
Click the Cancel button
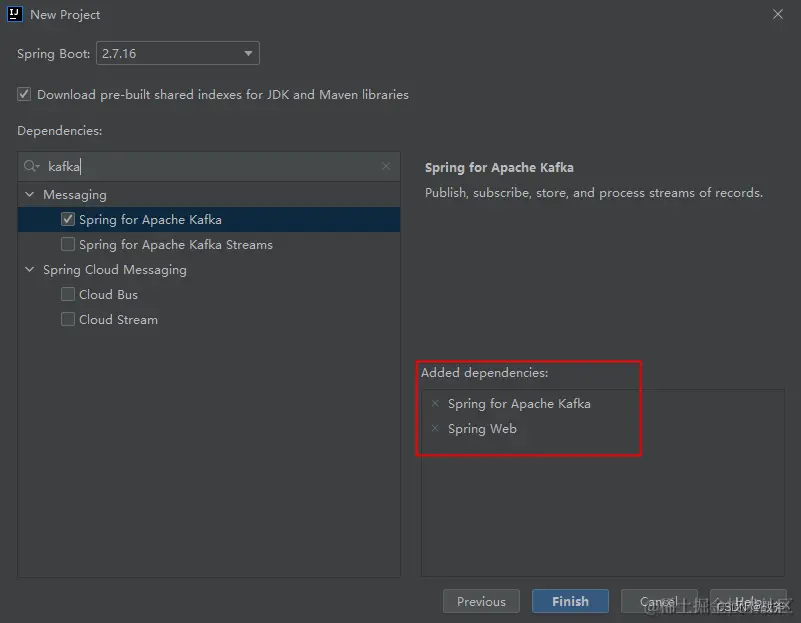(x=659, y=601)
